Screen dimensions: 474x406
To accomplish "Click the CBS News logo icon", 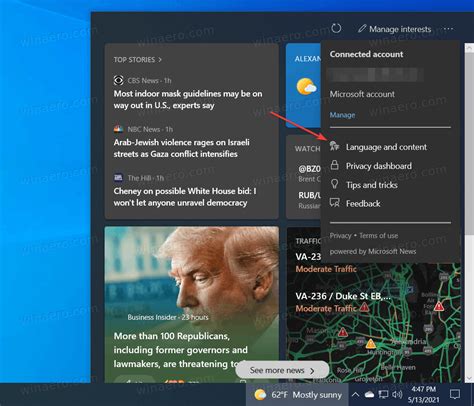I will (118, 80).
